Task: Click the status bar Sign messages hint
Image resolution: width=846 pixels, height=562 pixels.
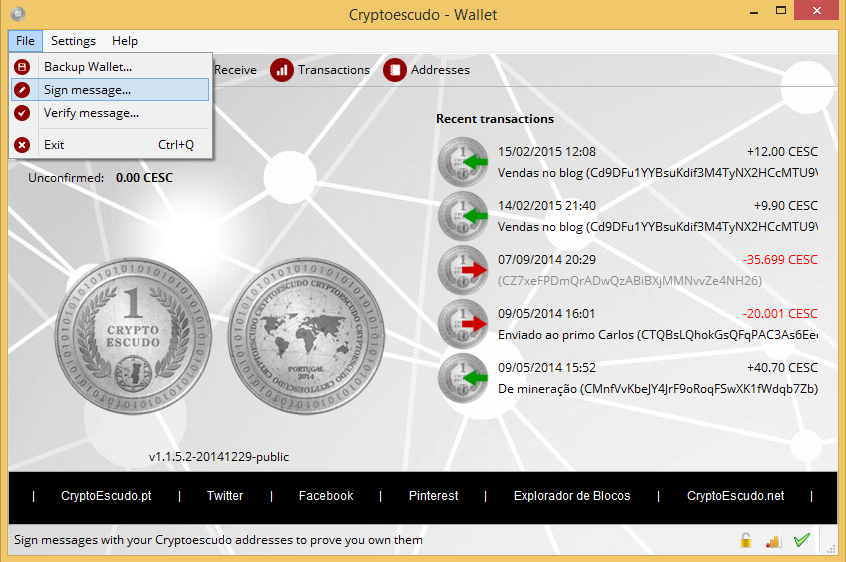Action: tap(218, 540)
